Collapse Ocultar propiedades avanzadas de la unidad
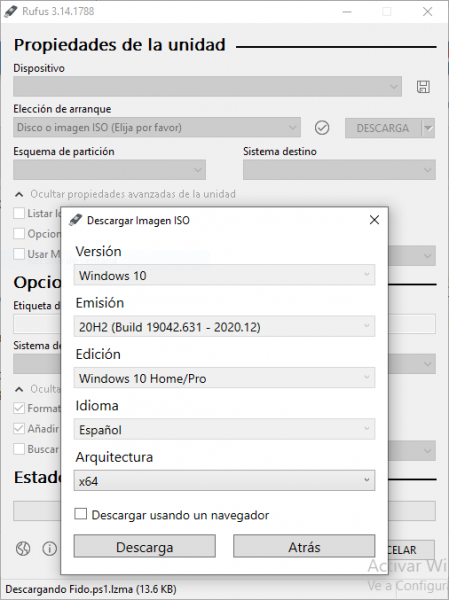The width and height of the screenshot is (449, 600). coord(125,194)
